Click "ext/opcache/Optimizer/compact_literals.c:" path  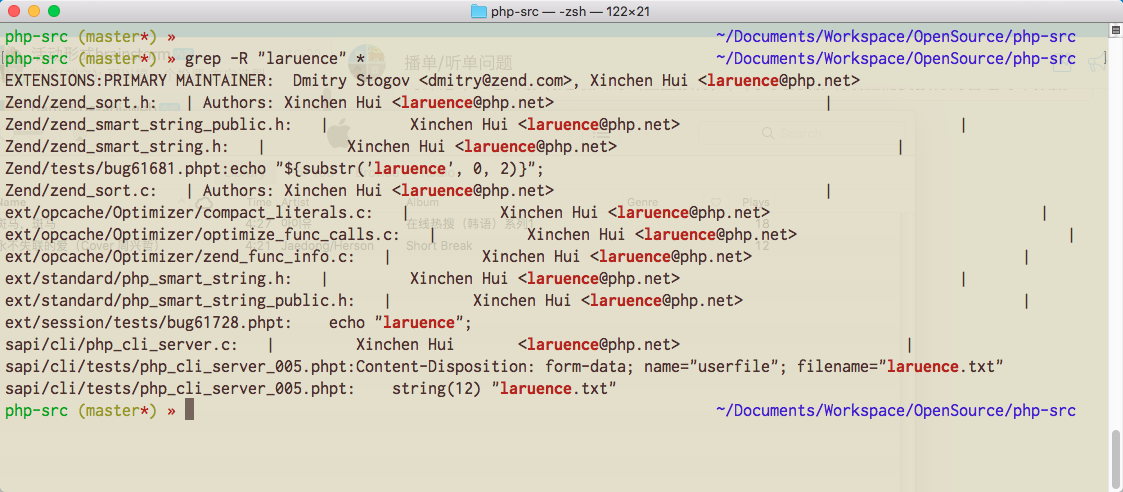click(189, 213)
